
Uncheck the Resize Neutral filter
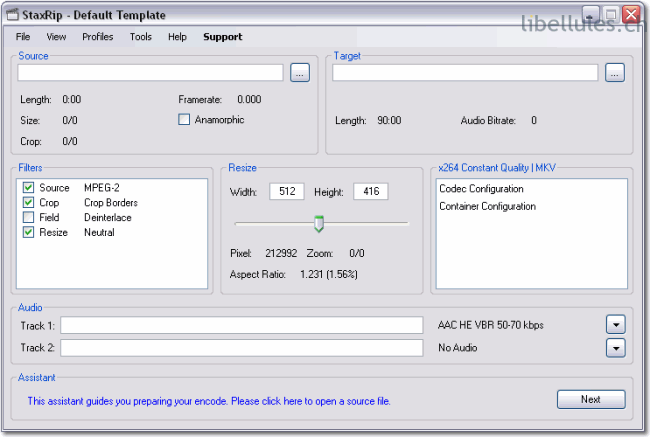28,232
